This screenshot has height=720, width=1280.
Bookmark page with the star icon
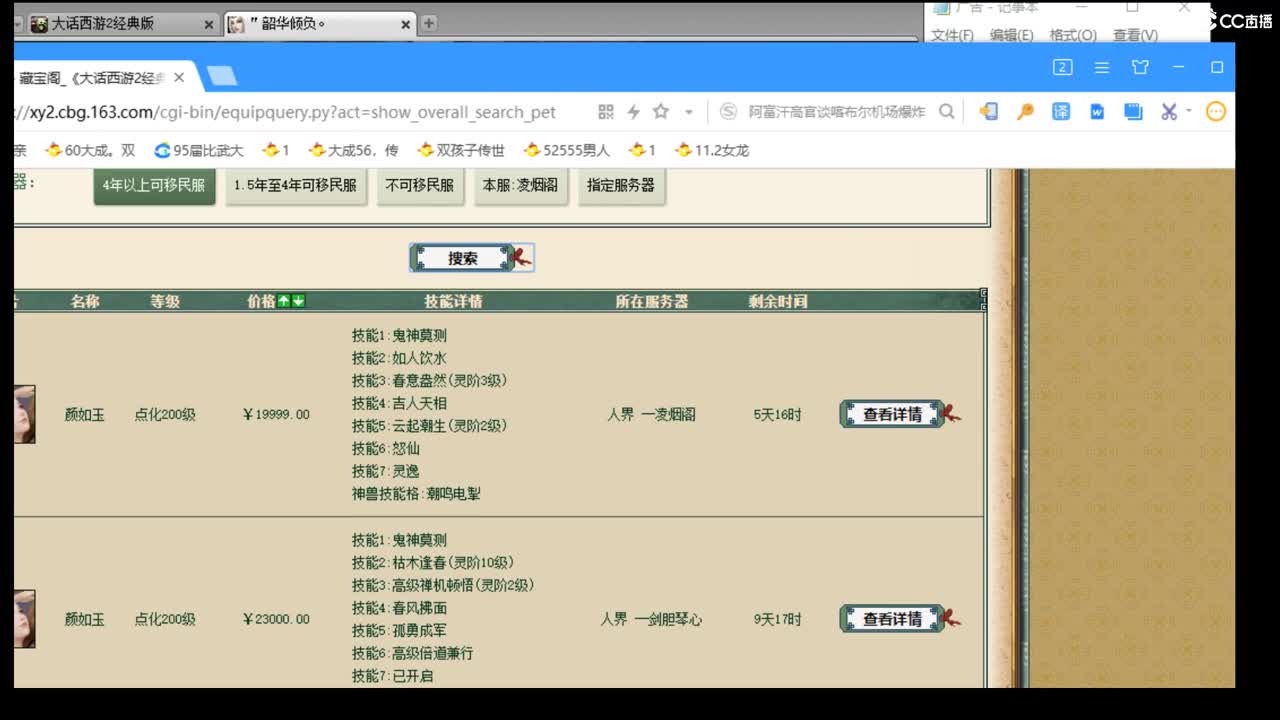661,112
